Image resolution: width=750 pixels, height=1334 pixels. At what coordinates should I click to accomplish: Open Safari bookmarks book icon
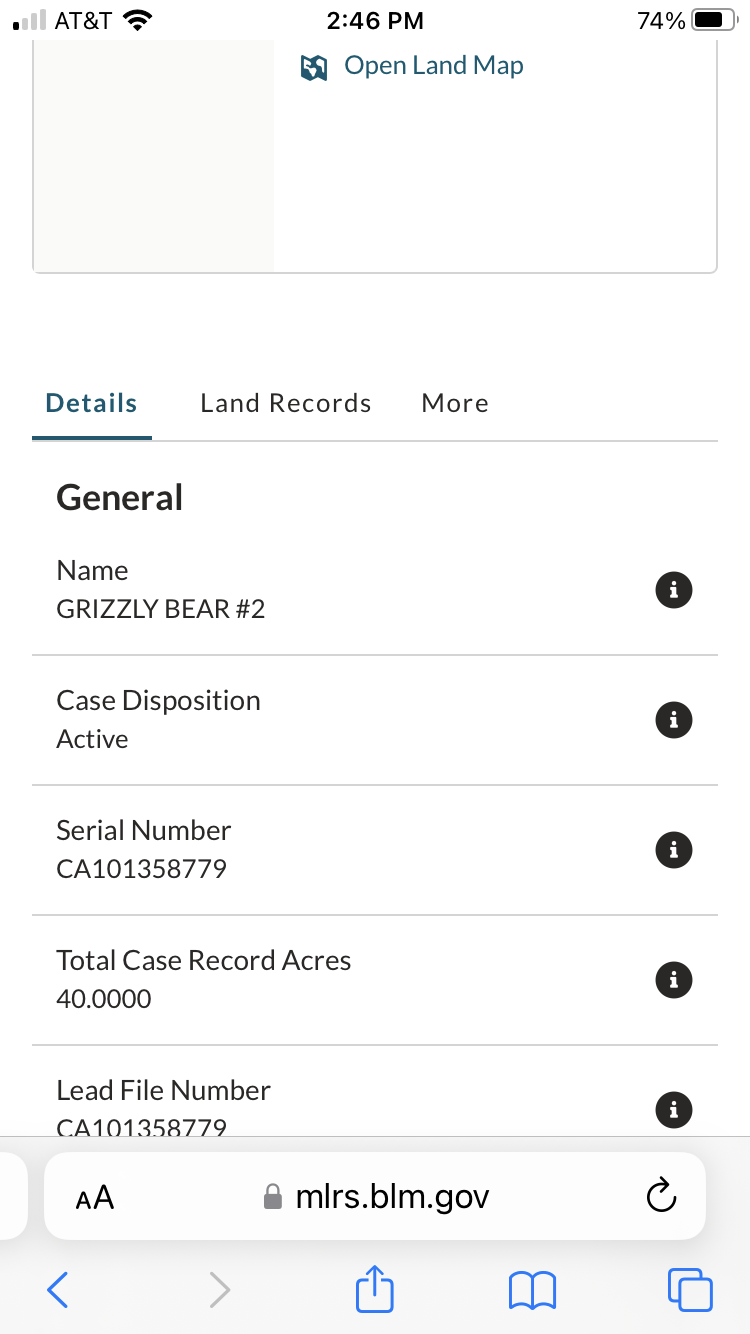tap(532, 1290)
